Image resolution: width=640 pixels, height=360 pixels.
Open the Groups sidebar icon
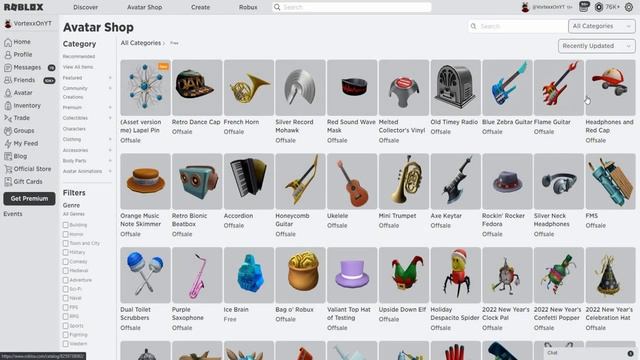[8, 131]
